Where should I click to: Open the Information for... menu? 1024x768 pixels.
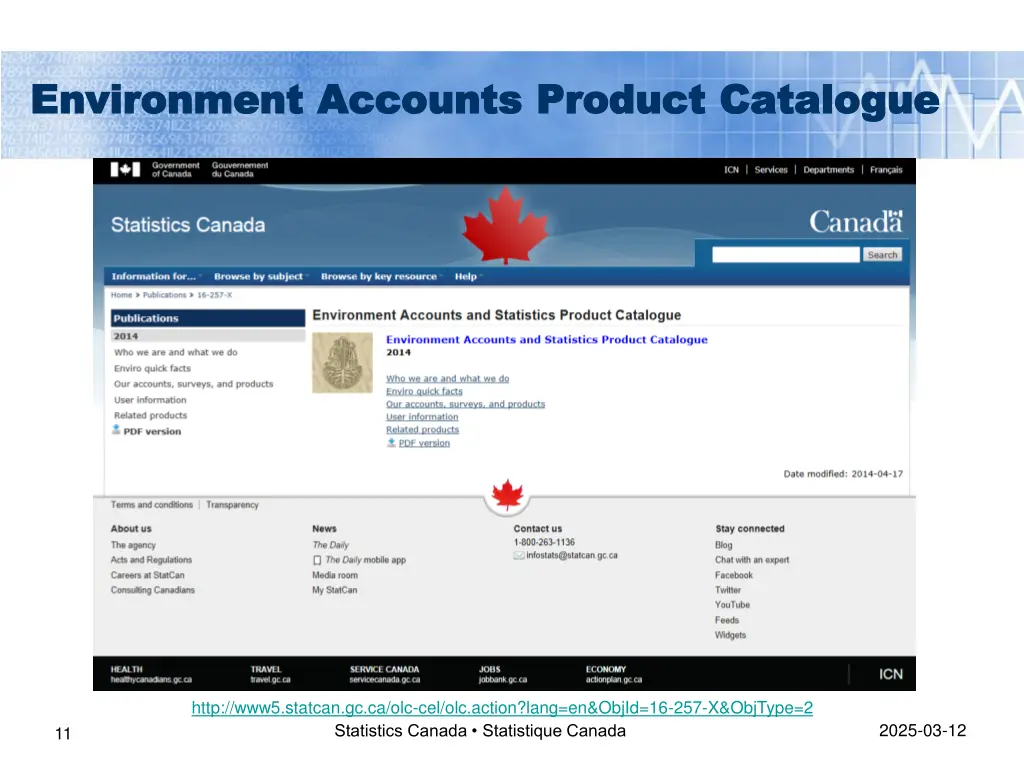coord(155,276)
